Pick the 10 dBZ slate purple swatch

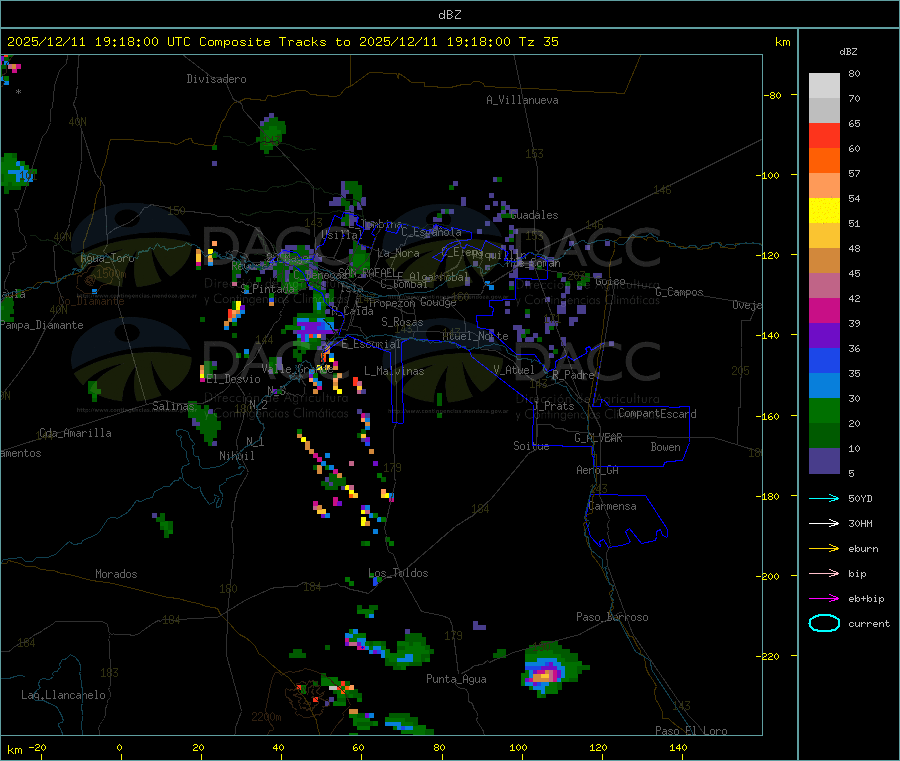coord(824,461)
